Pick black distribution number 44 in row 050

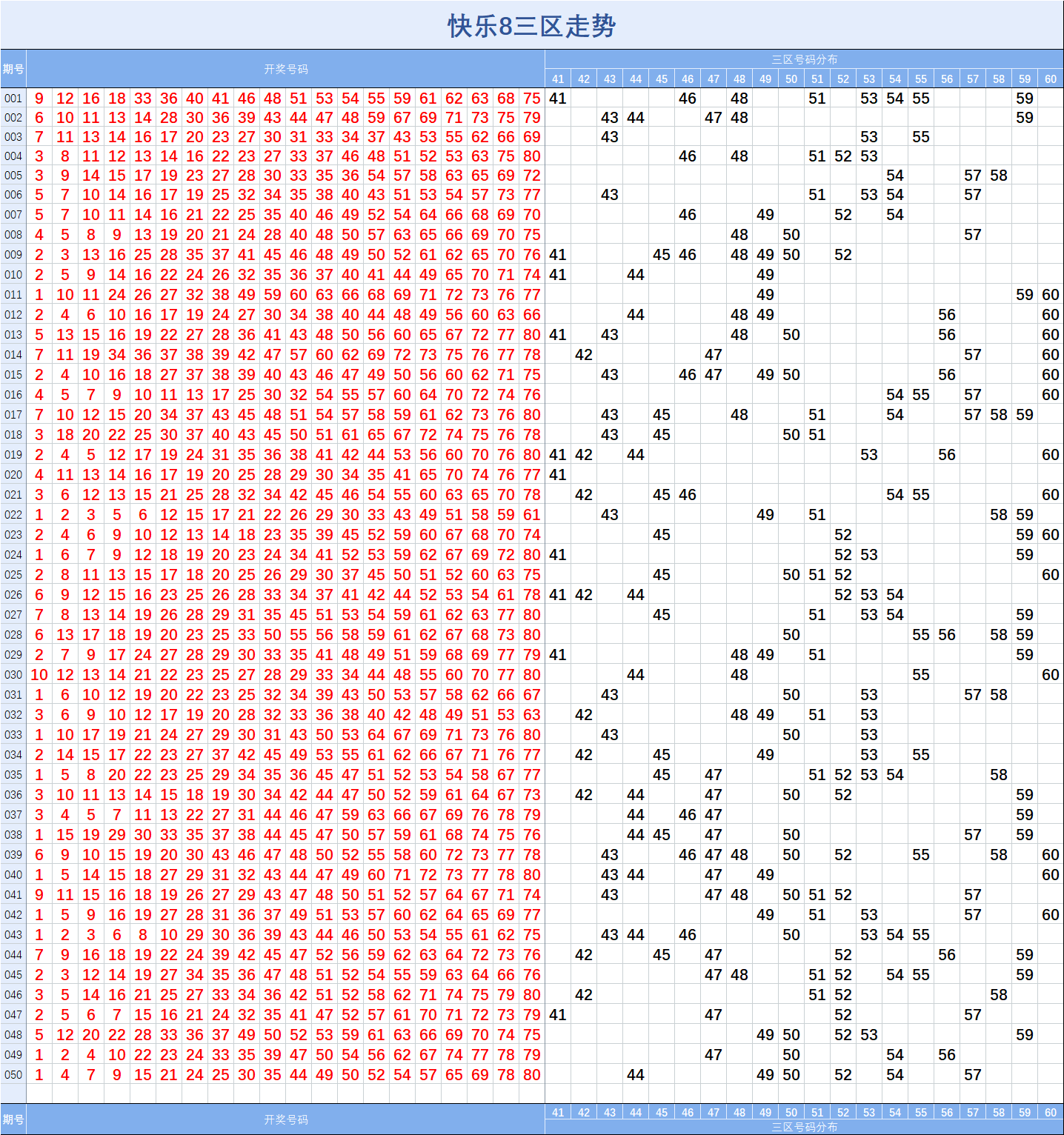[x=636, y=1075]
